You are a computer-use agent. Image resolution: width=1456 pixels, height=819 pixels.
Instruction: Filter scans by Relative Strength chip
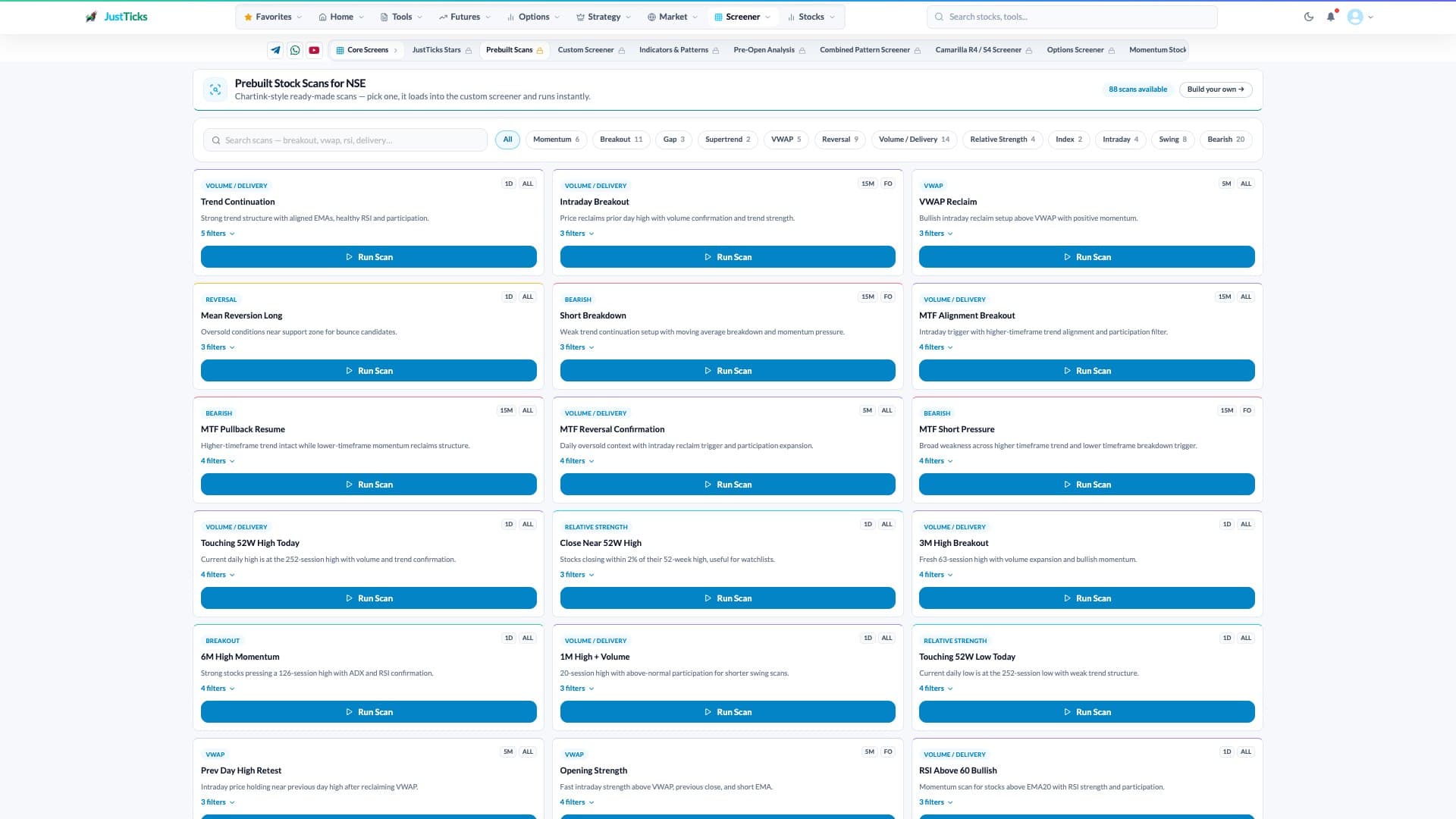coord(1003,140)
